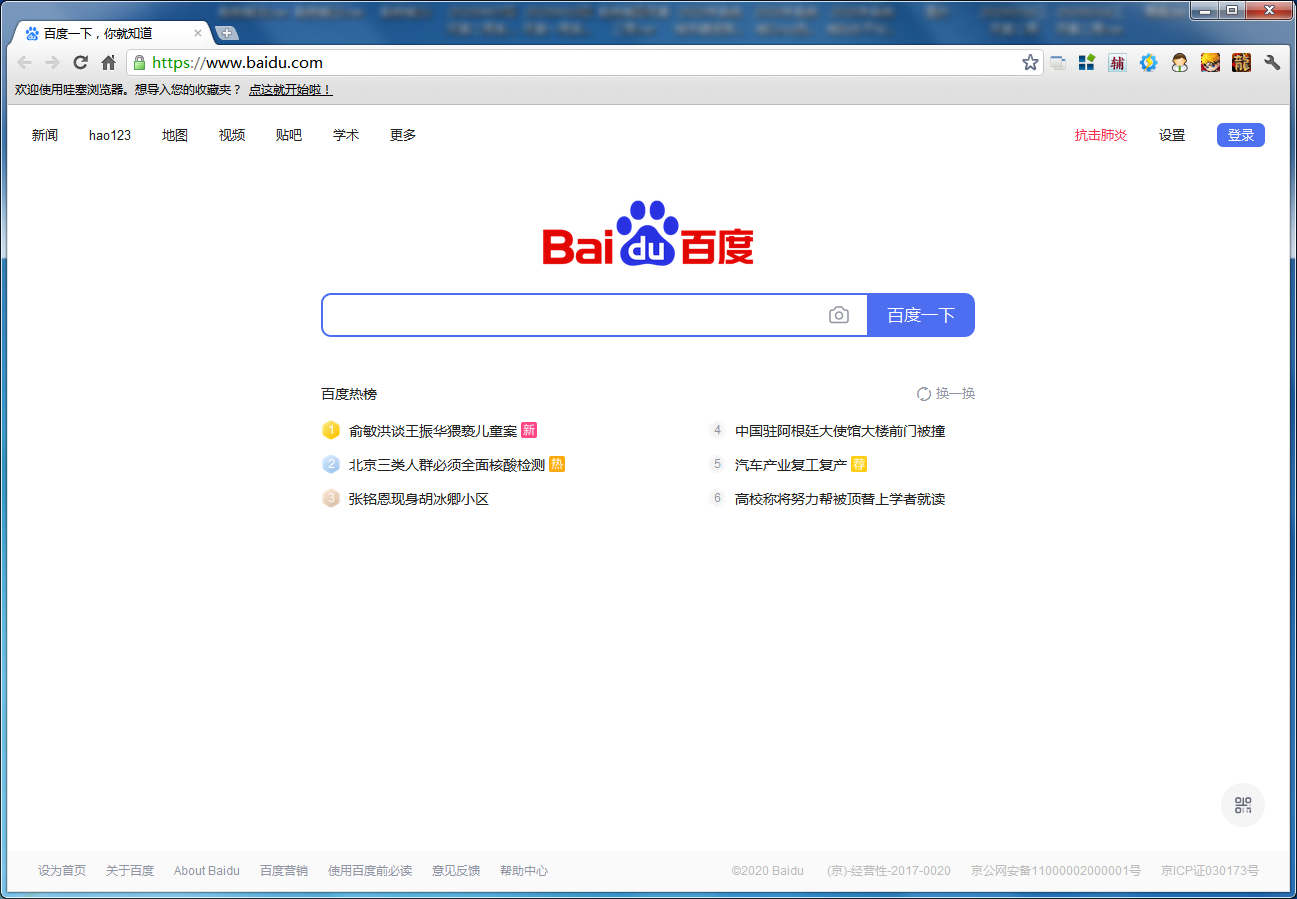Open hot item 俞敏洪谈王振华猥亵儿童案
Image resolution: width=1297 pixels, height=899 pixels.
click(433, 431)
